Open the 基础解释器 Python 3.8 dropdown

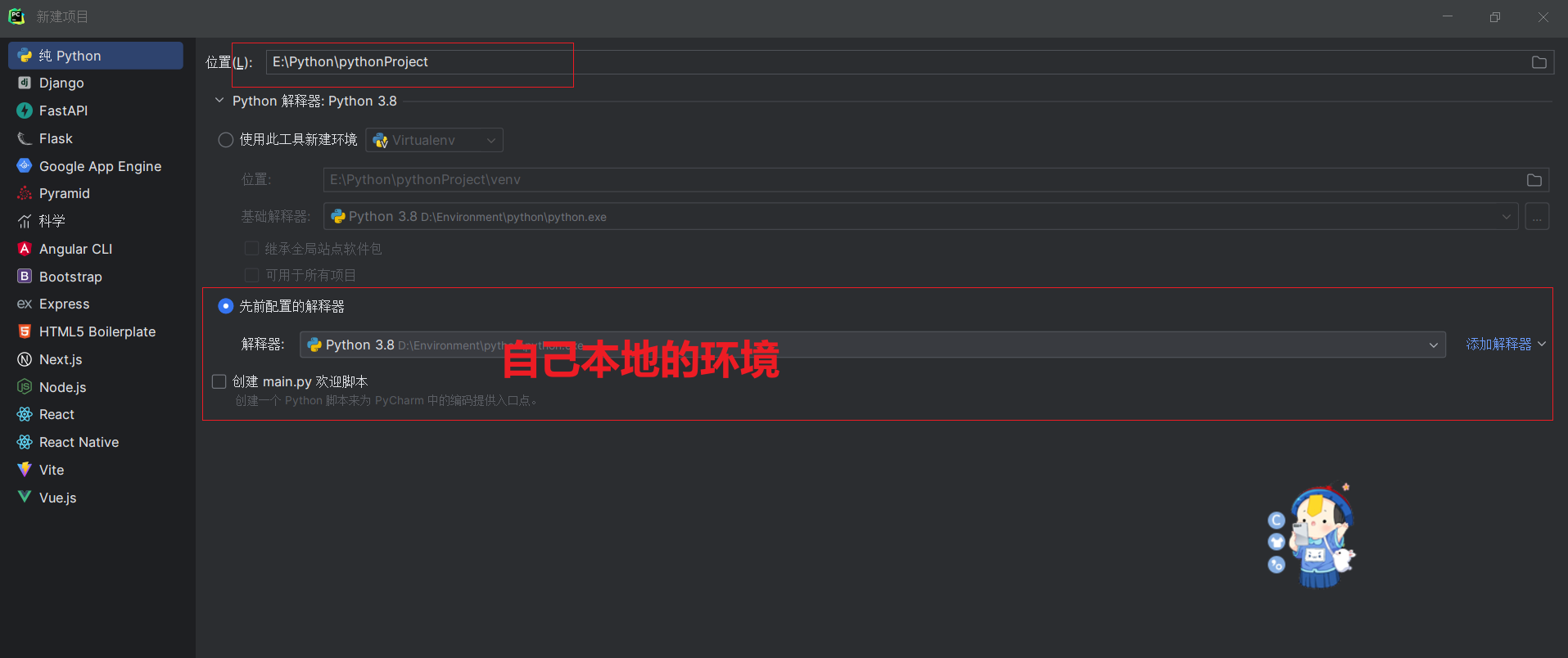click(921, 217)
